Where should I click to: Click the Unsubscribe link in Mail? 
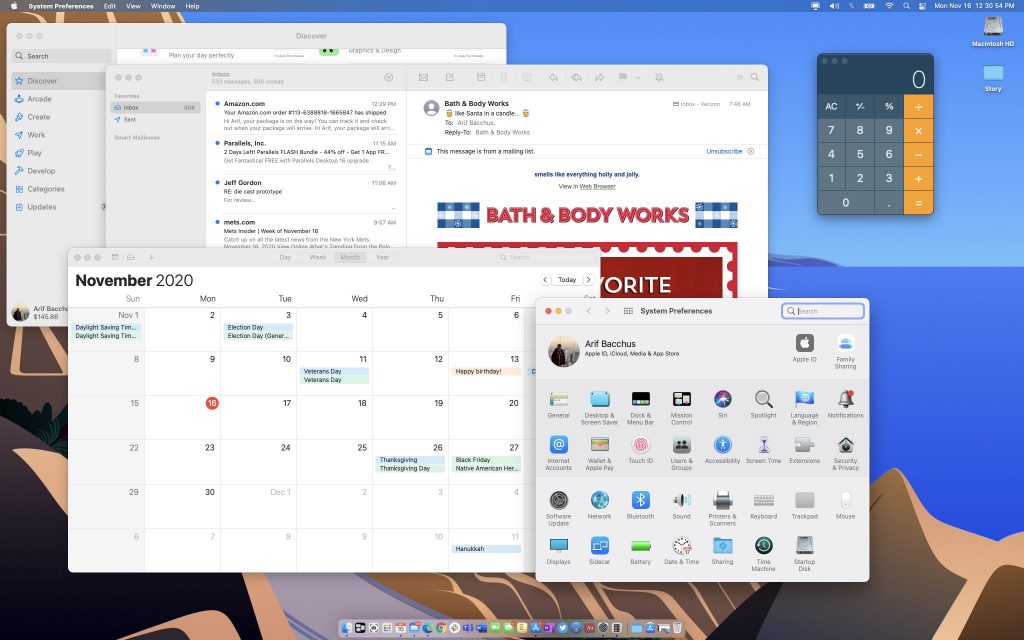[x=724, y=152]
